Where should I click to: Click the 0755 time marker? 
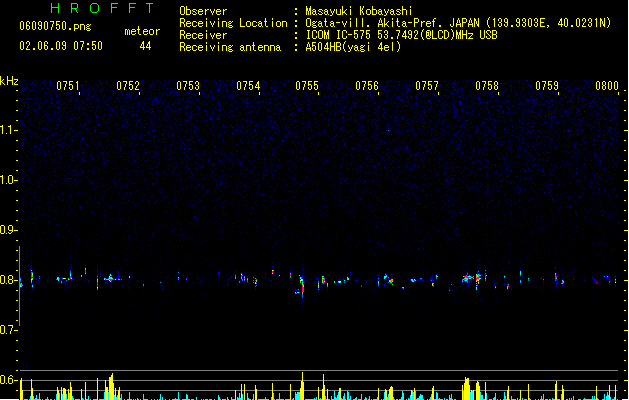(307, 86)
